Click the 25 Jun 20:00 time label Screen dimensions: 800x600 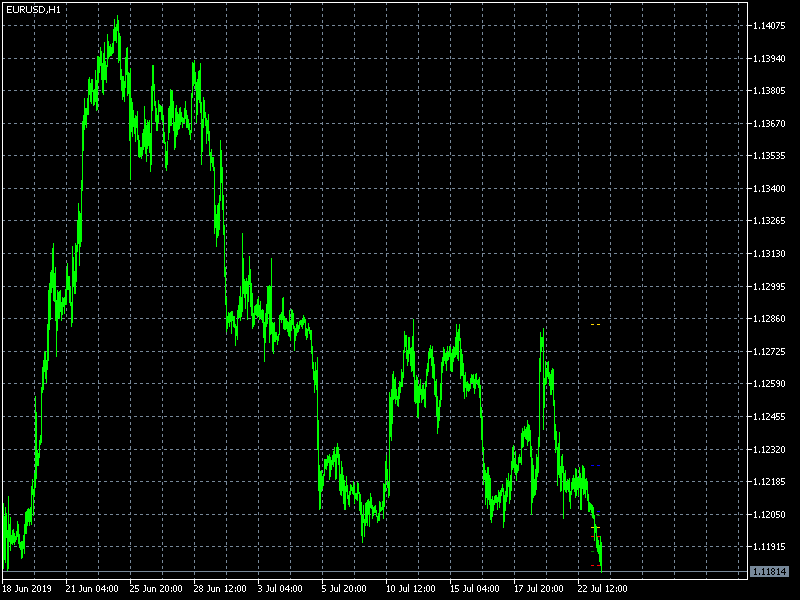tap(156, 589)
